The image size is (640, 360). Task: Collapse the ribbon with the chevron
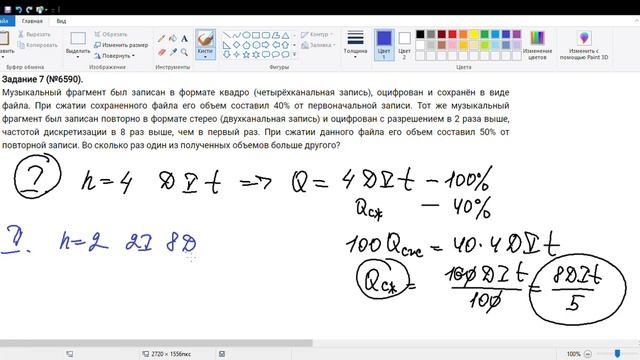636,21
